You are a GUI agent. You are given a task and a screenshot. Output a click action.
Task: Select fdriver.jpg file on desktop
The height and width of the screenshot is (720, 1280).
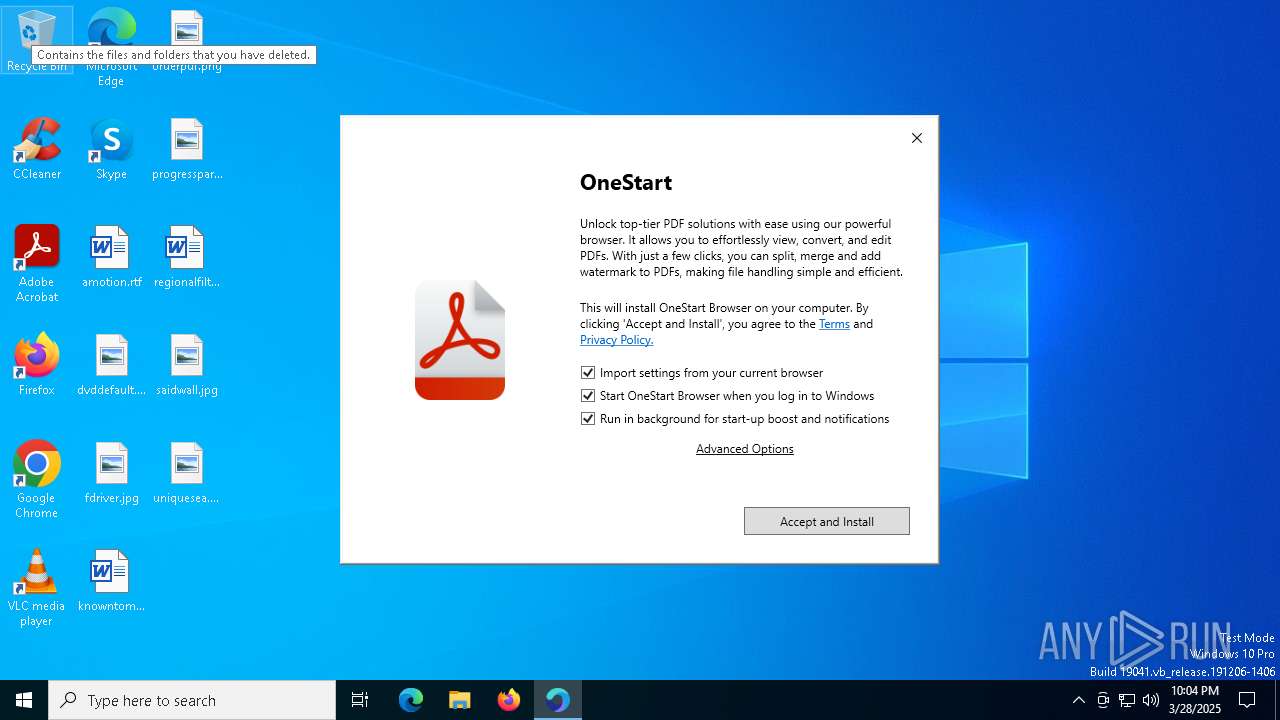tap(111, 474)
